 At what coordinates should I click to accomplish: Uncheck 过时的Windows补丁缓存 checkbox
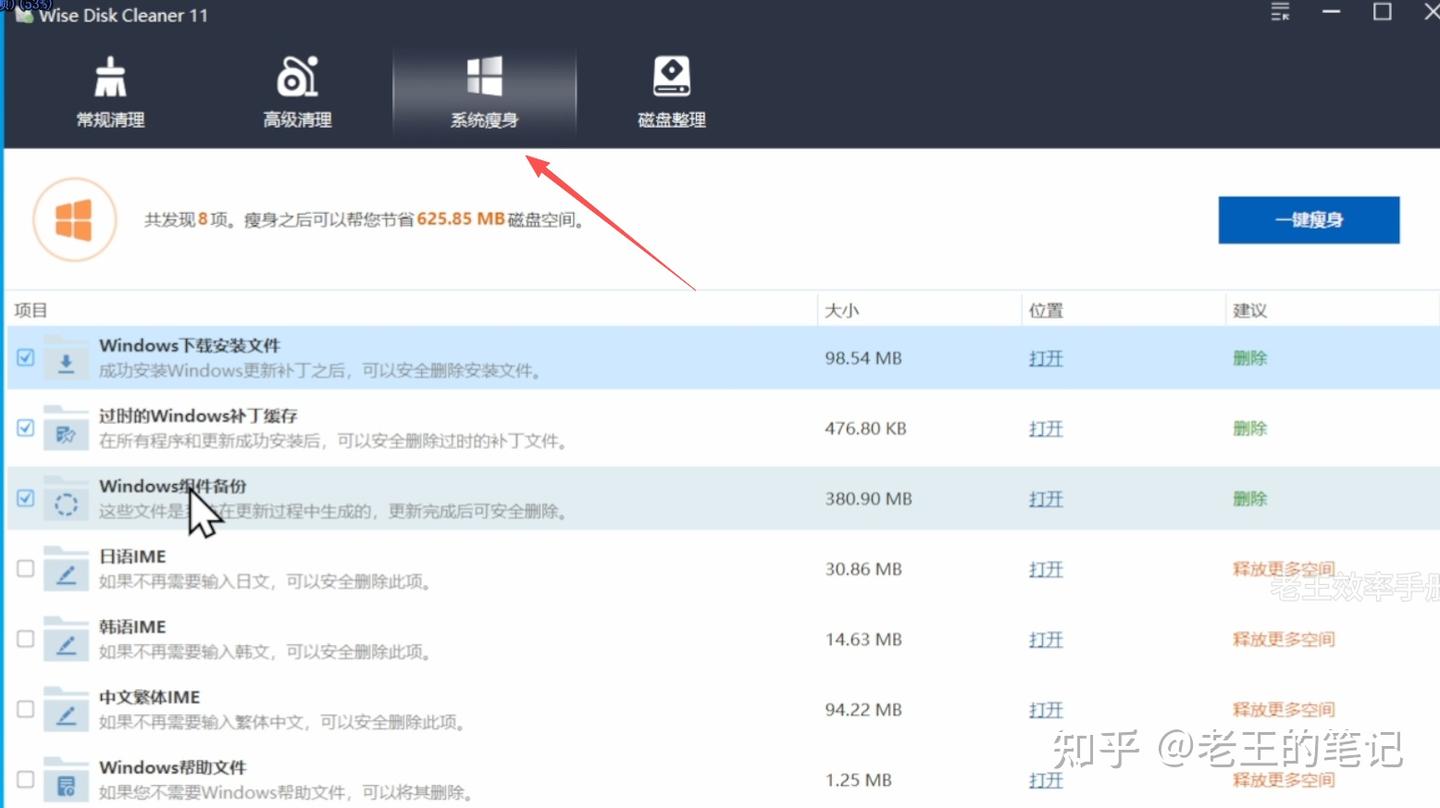point(26,427)
